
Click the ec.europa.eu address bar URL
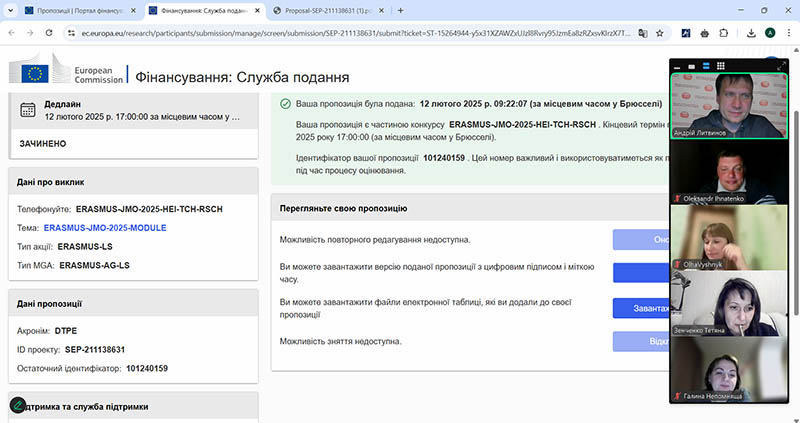356,33
